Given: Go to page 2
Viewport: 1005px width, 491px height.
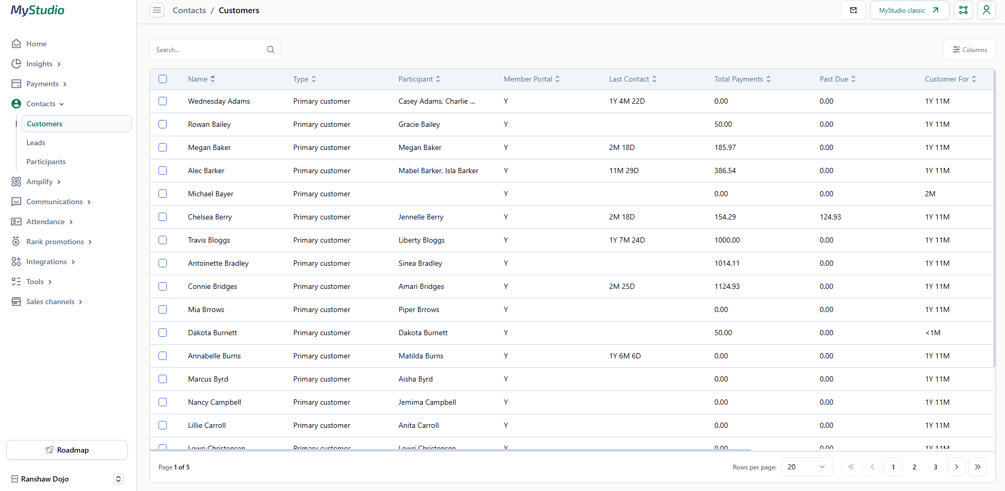Looking at the screenshot, I should (915, 467).
